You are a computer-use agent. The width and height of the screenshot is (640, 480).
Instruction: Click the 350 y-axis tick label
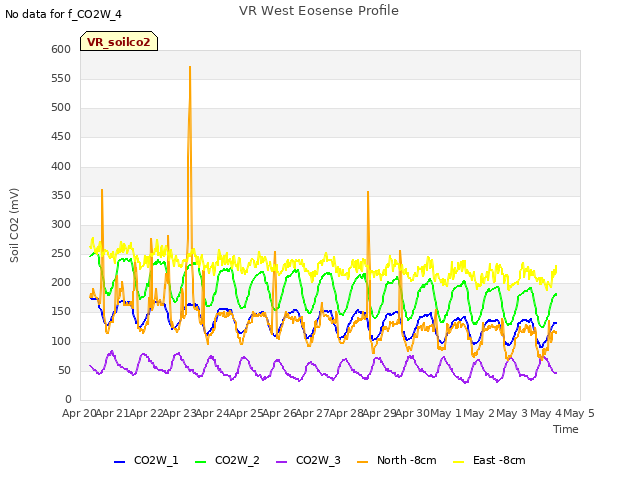click(61, 195)
